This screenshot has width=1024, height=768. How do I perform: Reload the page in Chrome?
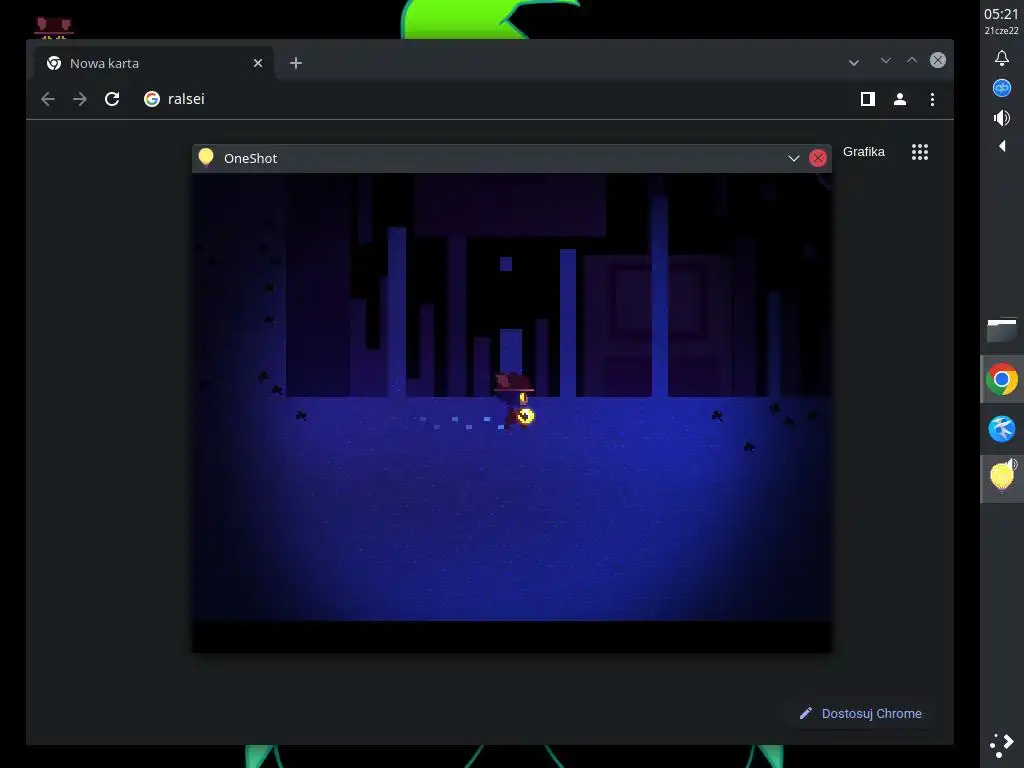point(112,99)
